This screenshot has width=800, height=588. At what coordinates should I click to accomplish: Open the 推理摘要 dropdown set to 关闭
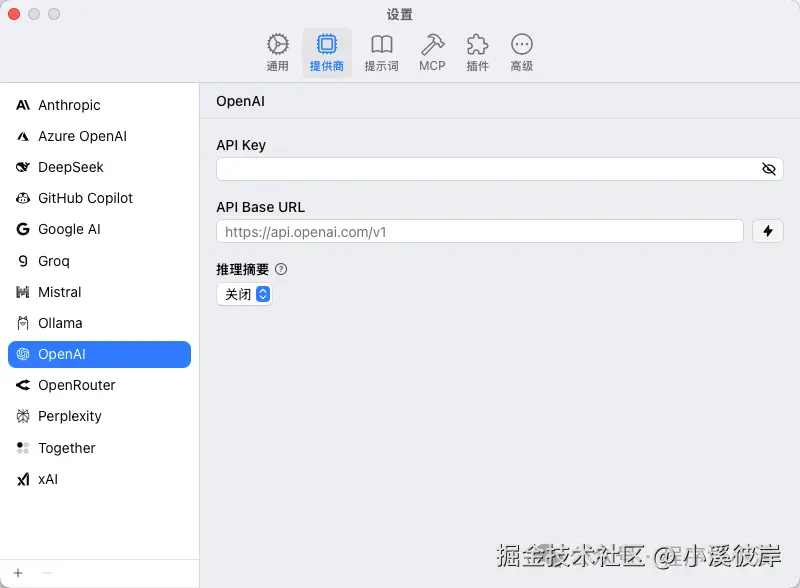[x=244, y=294]
